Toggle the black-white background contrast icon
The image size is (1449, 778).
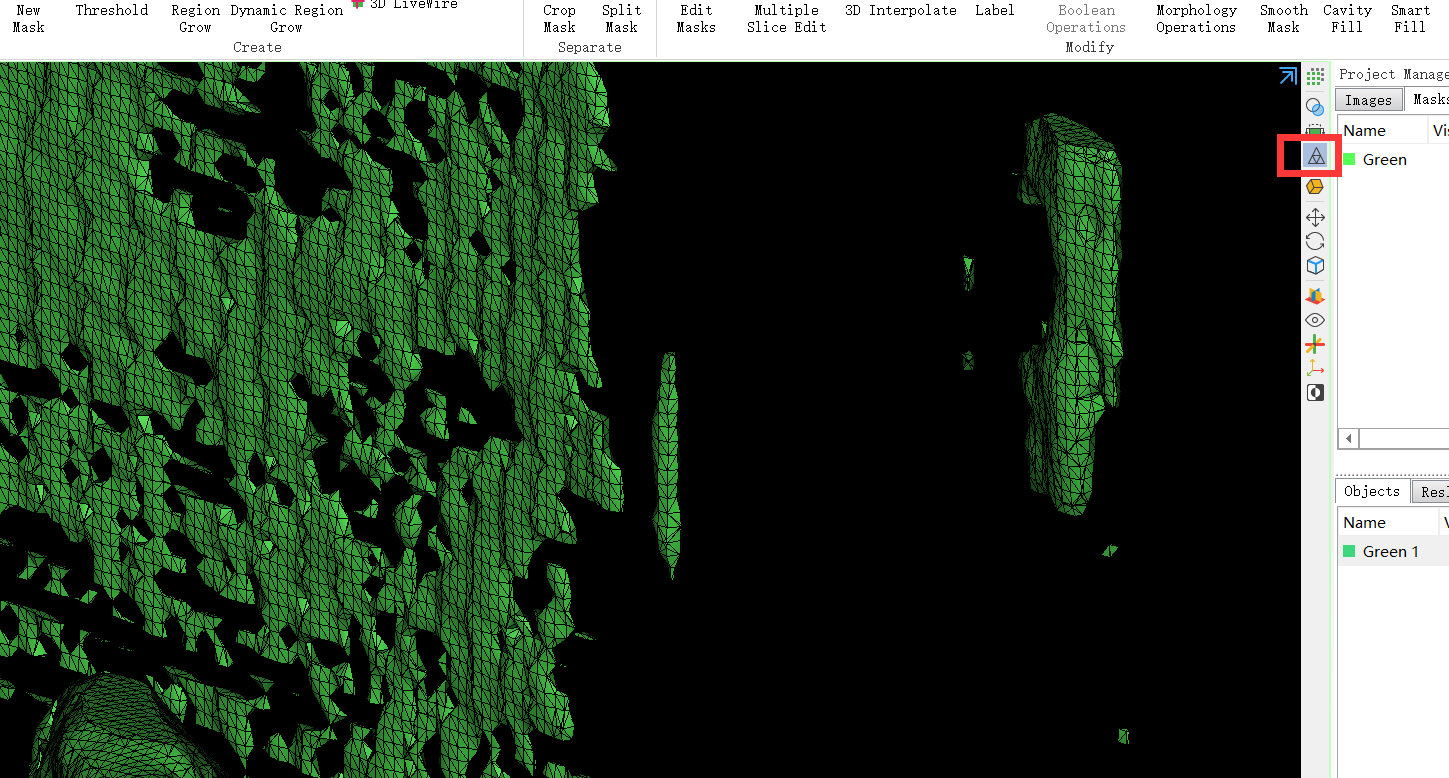[x=1316, y=393]
